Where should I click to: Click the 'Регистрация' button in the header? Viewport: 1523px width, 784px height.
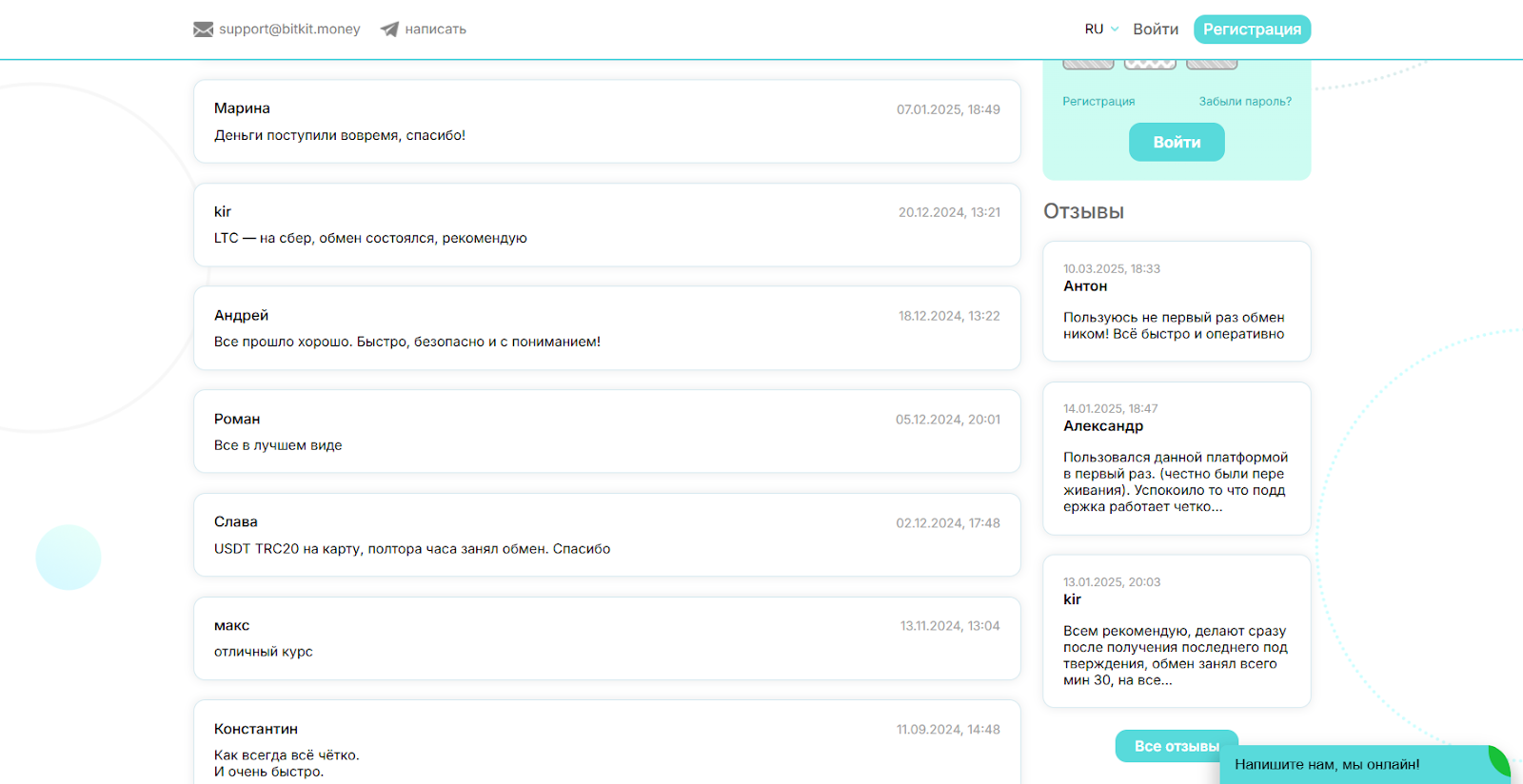(x=1252, y=29)
